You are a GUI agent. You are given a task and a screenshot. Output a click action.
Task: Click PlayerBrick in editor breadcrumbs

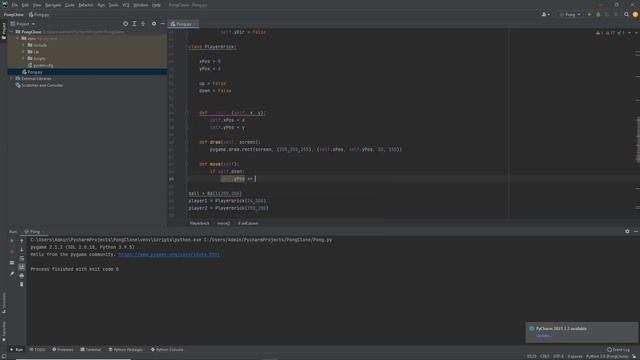click(x=200, y=223)
